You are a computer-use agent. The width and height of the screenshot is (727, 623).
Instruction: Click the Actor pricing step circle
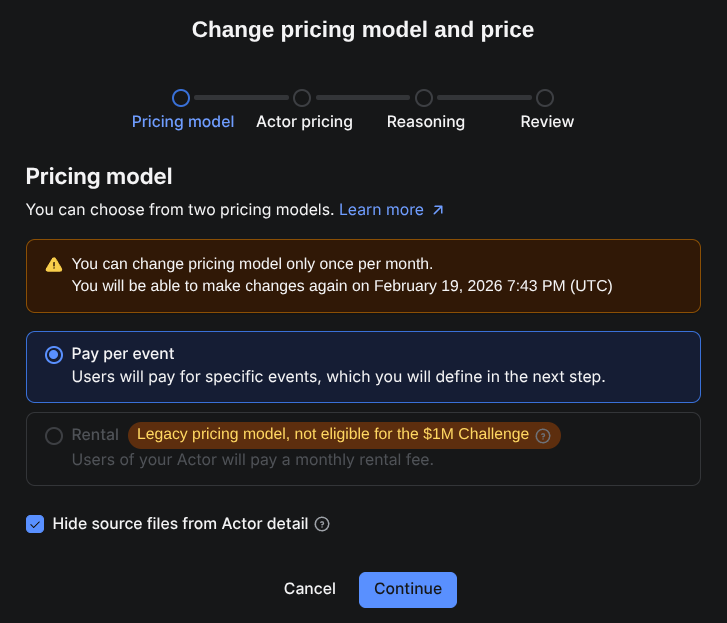point(302,98)
